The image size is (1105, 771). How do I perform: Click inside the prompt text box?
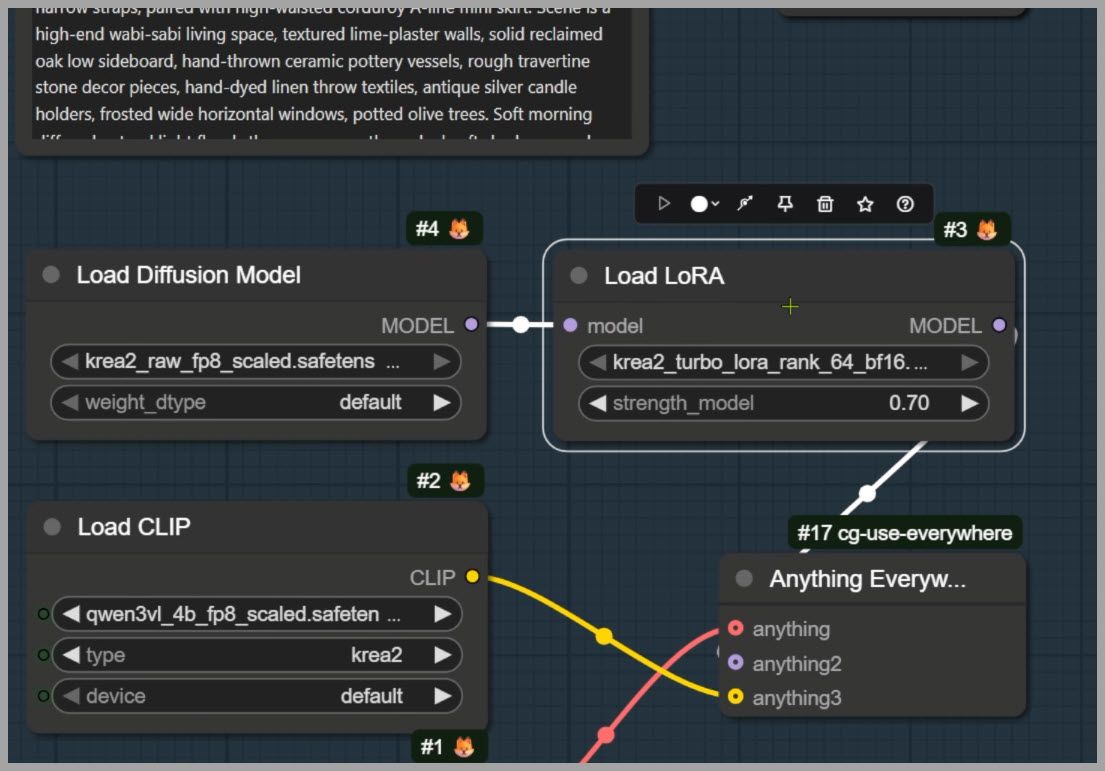(331, 74)
